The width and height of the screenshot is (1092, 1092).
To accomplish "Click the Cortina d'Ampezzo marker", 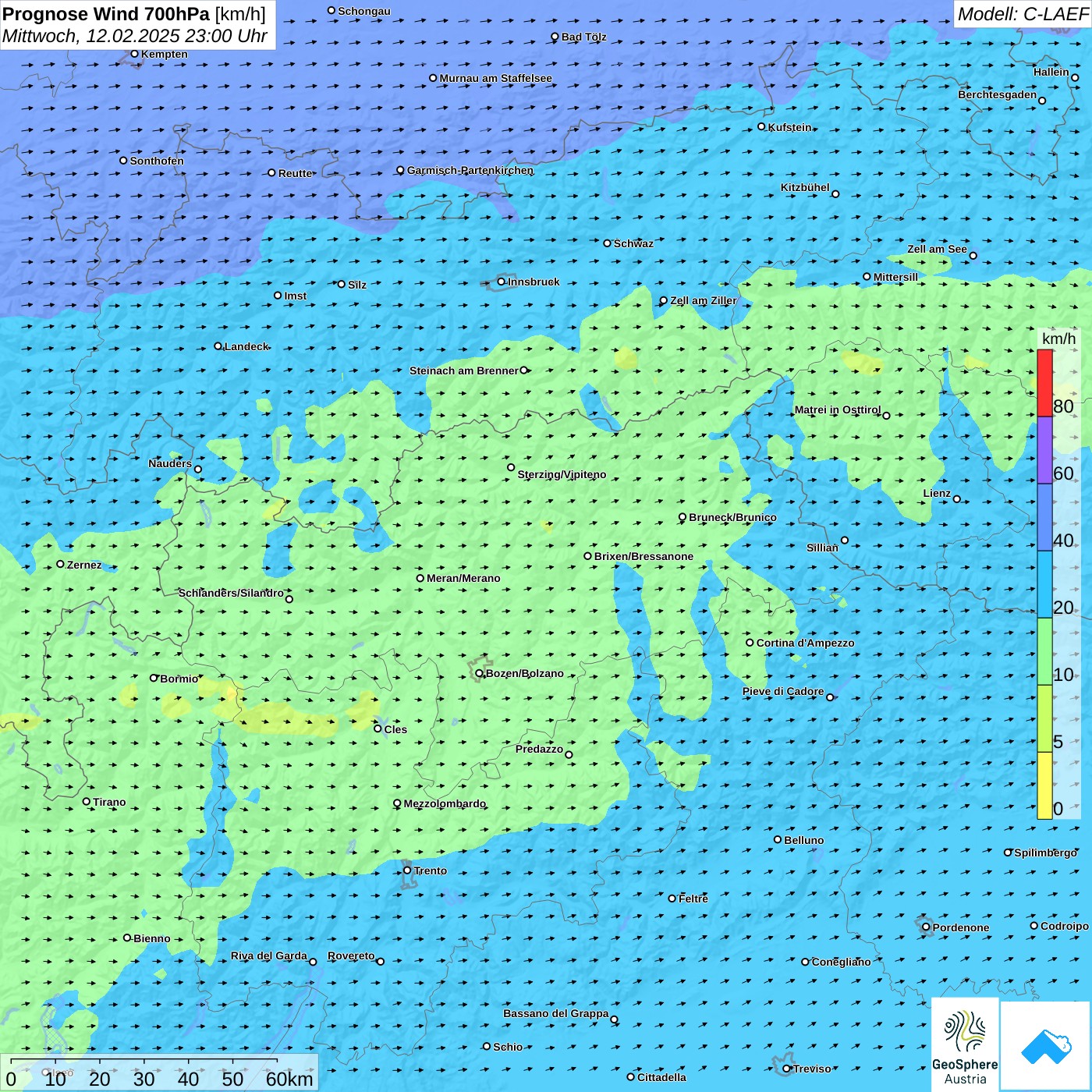I will coord(750,643).
